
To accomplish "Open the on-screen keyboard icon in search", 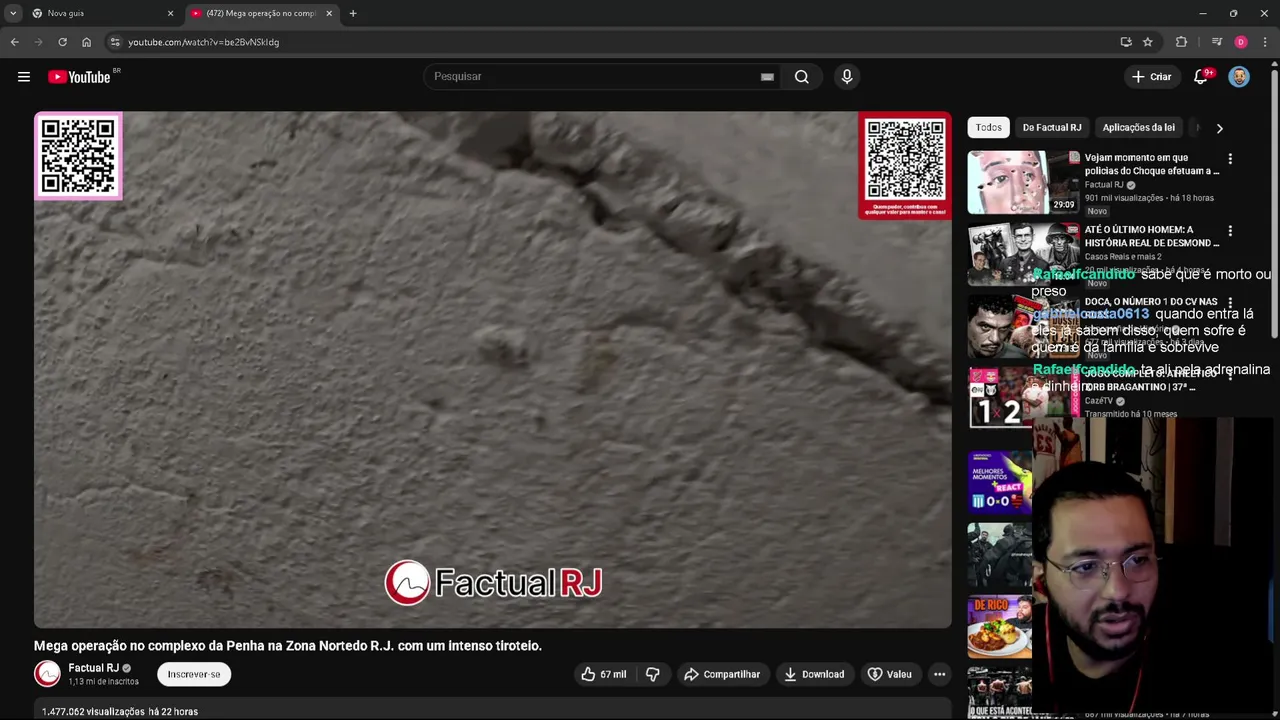I will pyautogui.click(x=767, y=77).
